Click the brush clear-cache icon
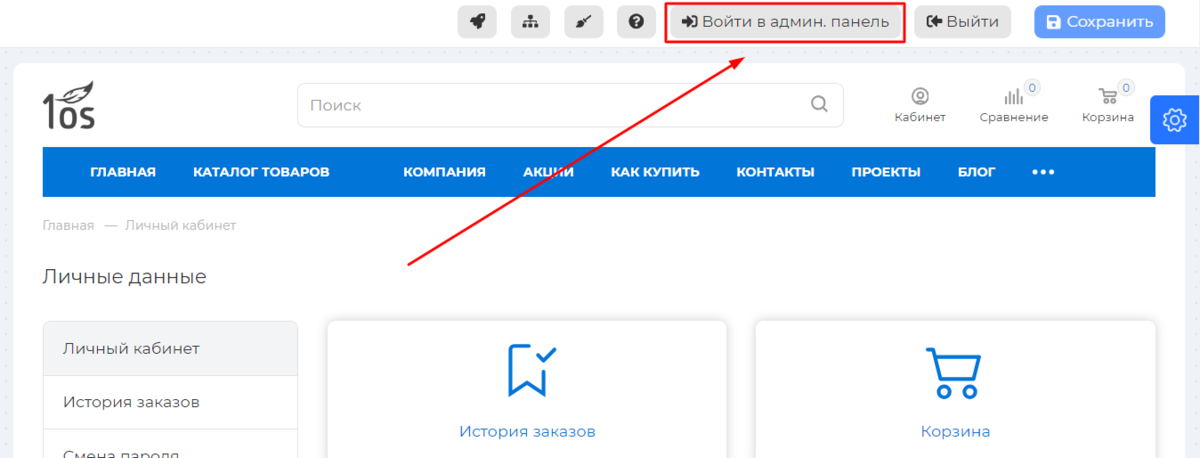 (x=583, y=21)
